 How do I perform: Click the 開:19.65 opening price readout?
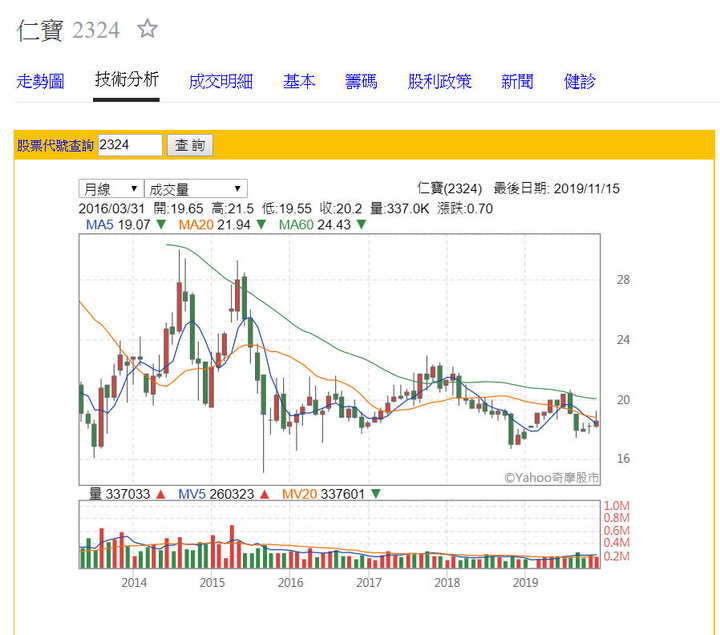point(178,209)
